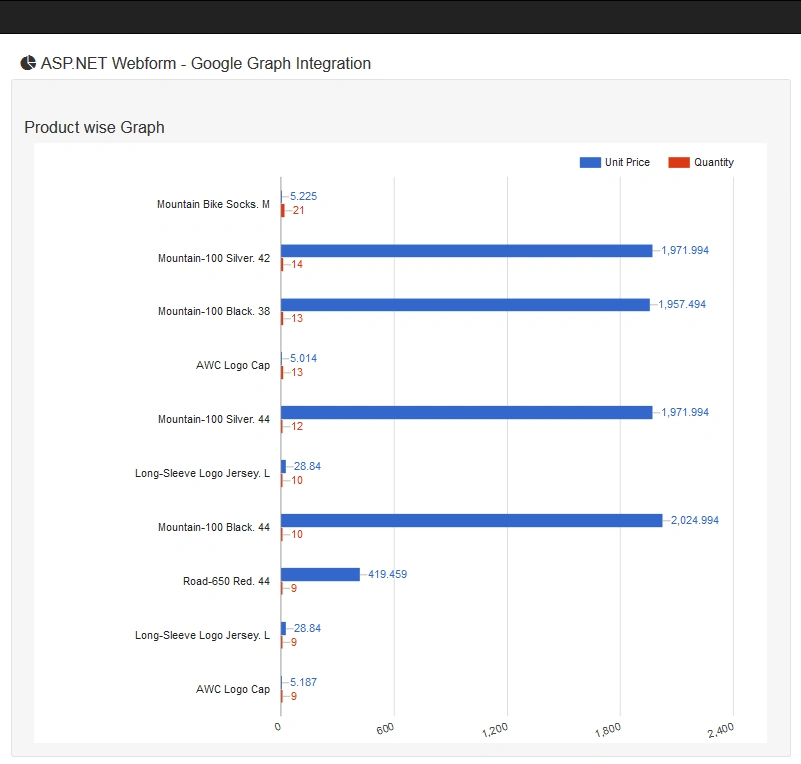This screenshot has height=764, width=801.
Task: Click the 2,024.994 value annotation
Action: pos(695,520)
